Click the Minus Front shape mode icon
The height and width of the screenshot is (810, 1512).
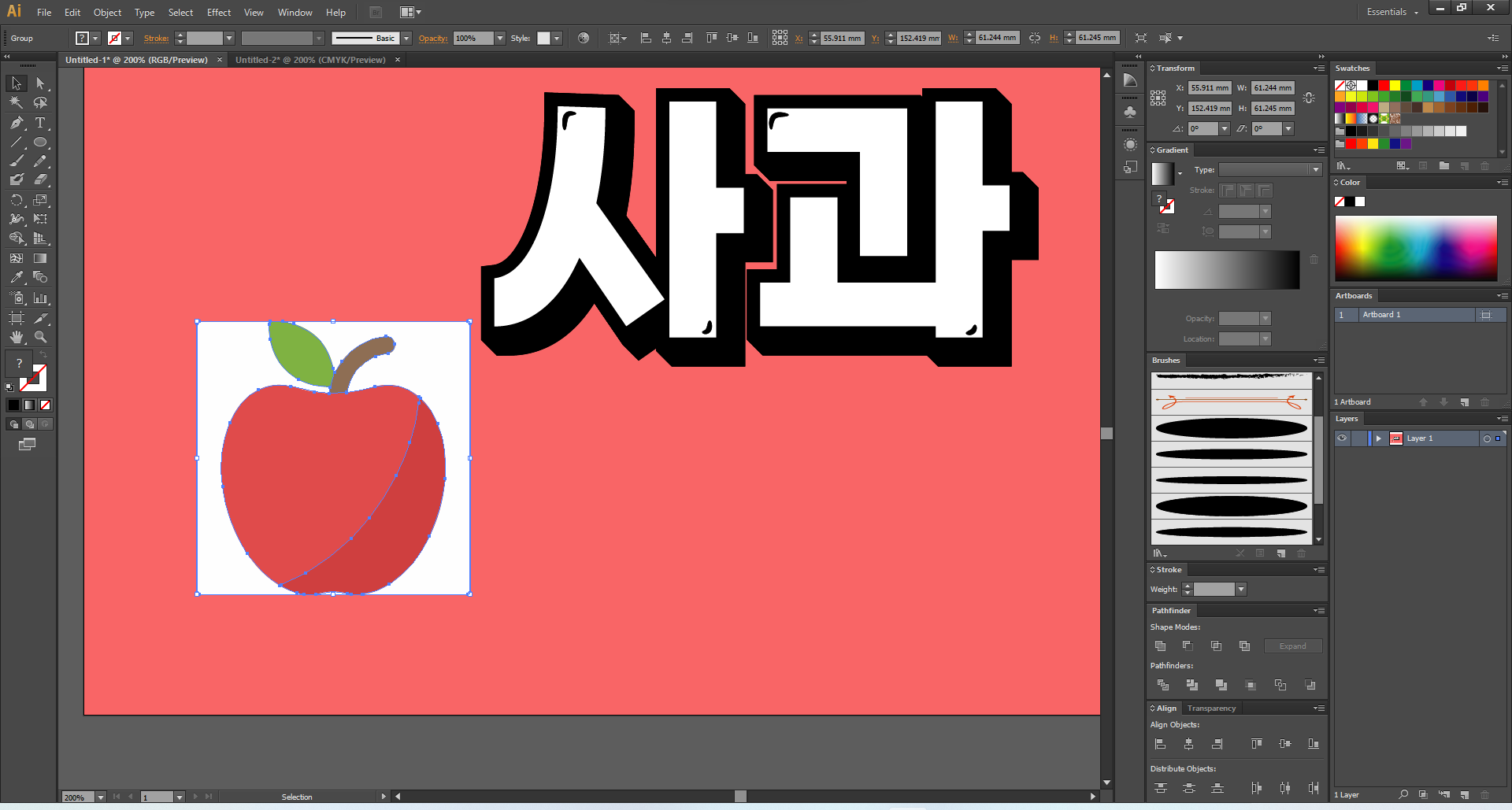coord(1188,646)
